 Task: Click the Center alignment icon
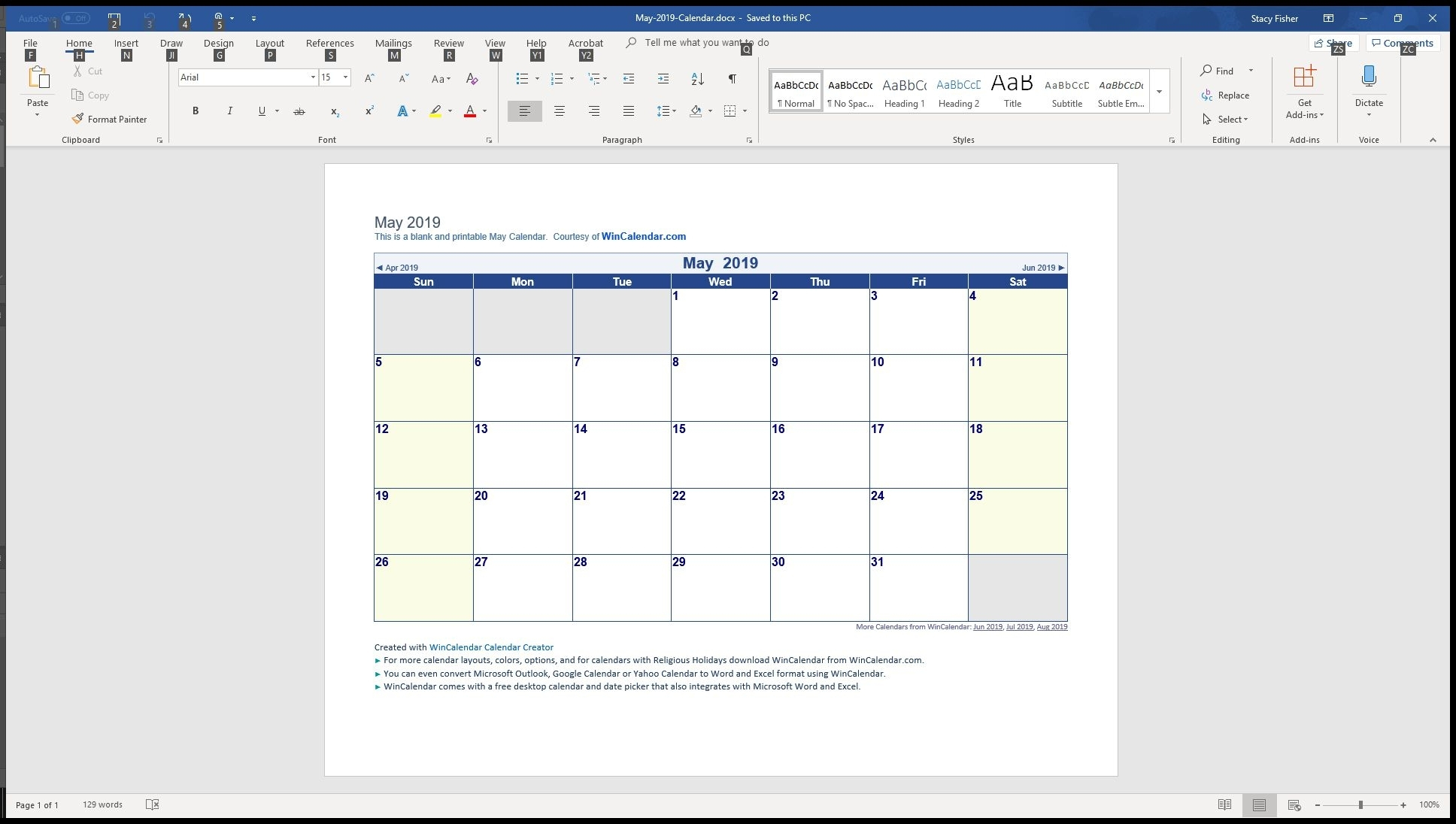558,110
